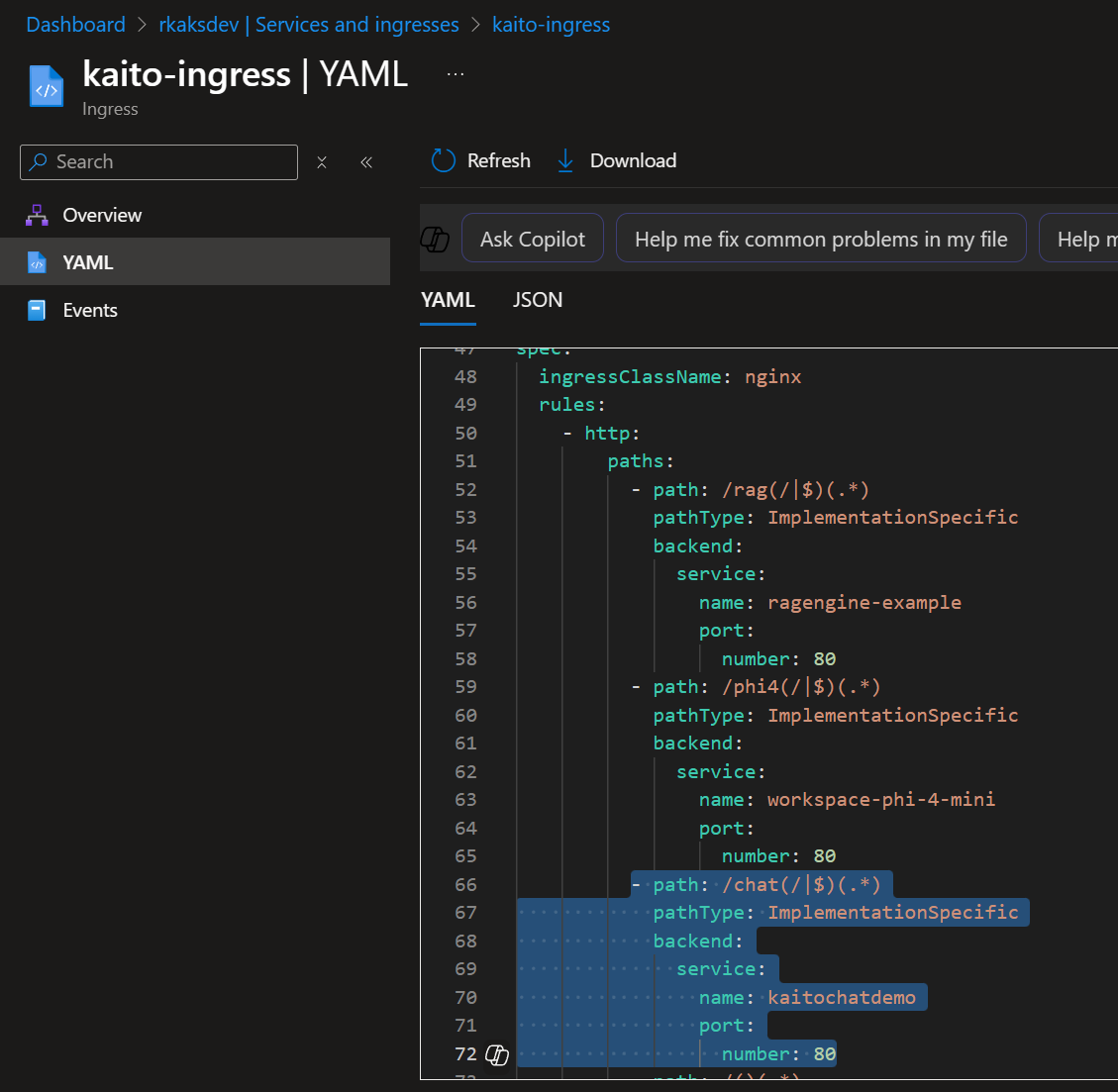Viewport: 1118px width, 1092px height.
Task: Click the kaito-ingress YAML resource icon
Action: 47,86
